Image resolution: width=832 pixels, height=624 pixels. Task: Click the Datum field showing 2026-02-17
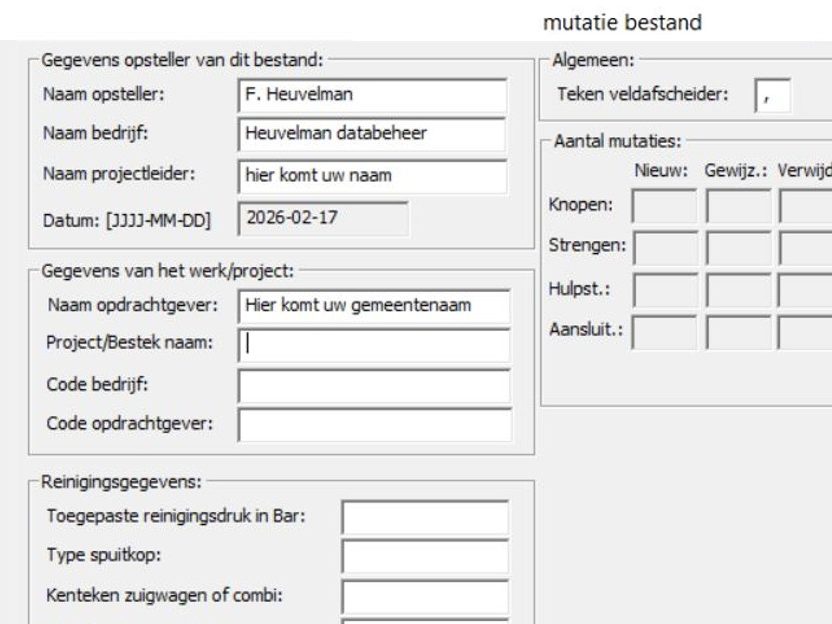click(322, 217)
